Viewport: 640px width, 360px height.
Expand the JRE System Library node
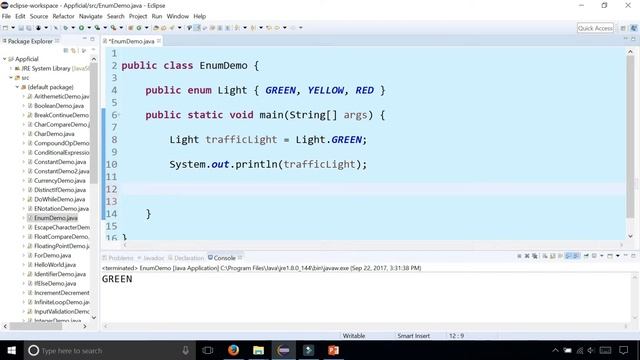[x=11, y=68]
